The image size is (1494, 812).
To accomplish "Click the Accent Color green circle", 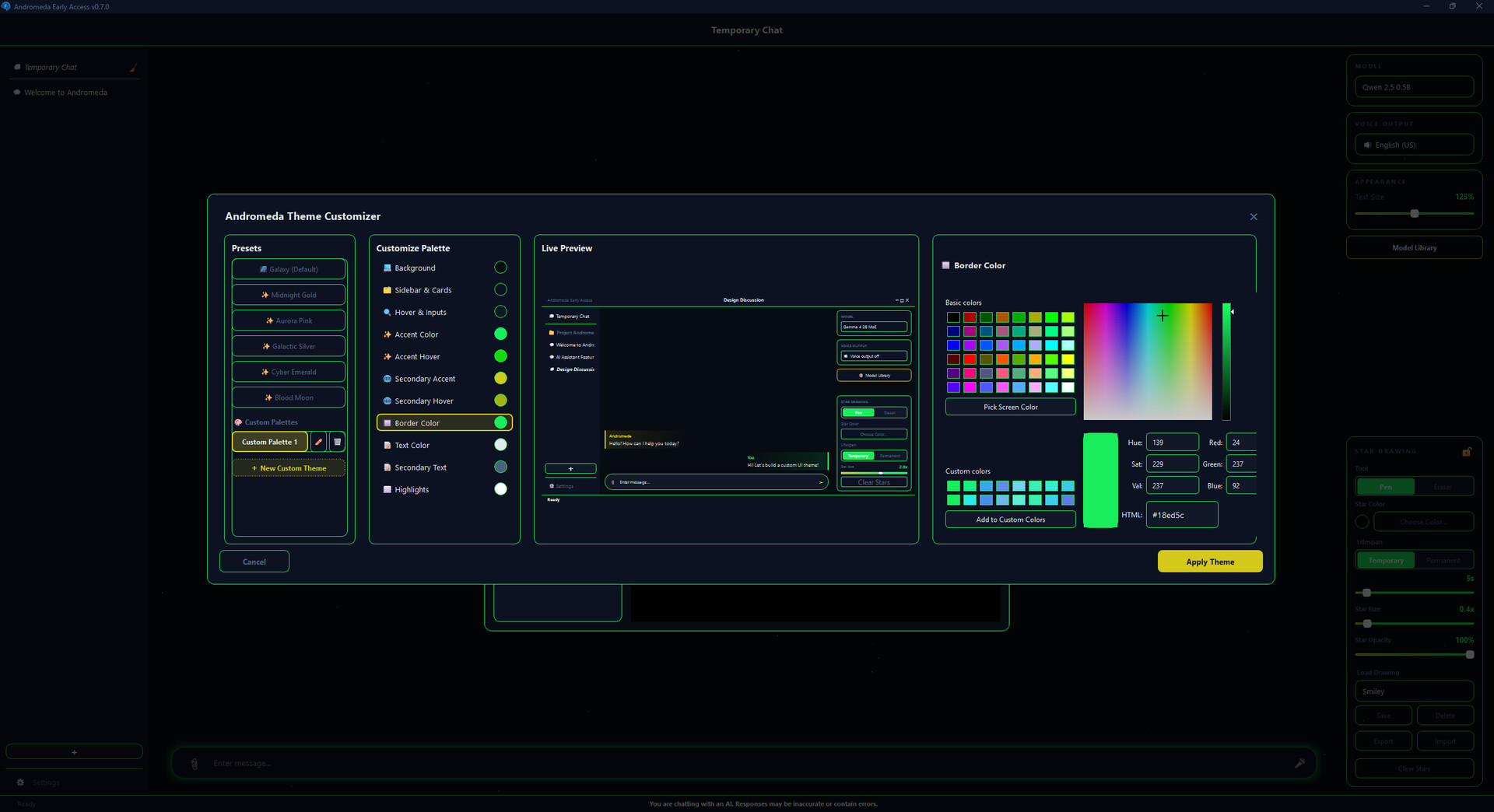I will click(500, 334).
